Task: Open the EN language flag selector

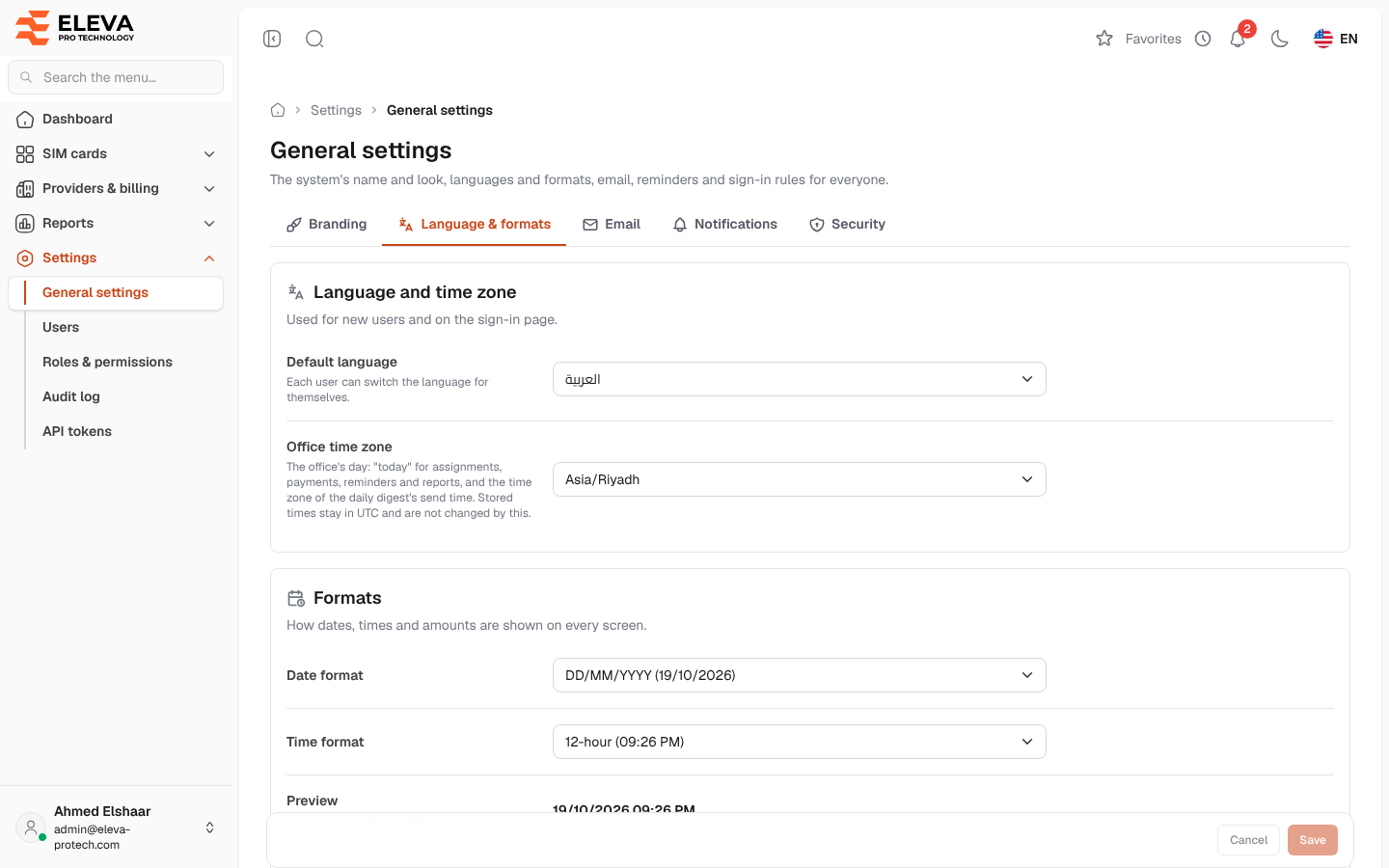Action: (x=1336, y=39)
